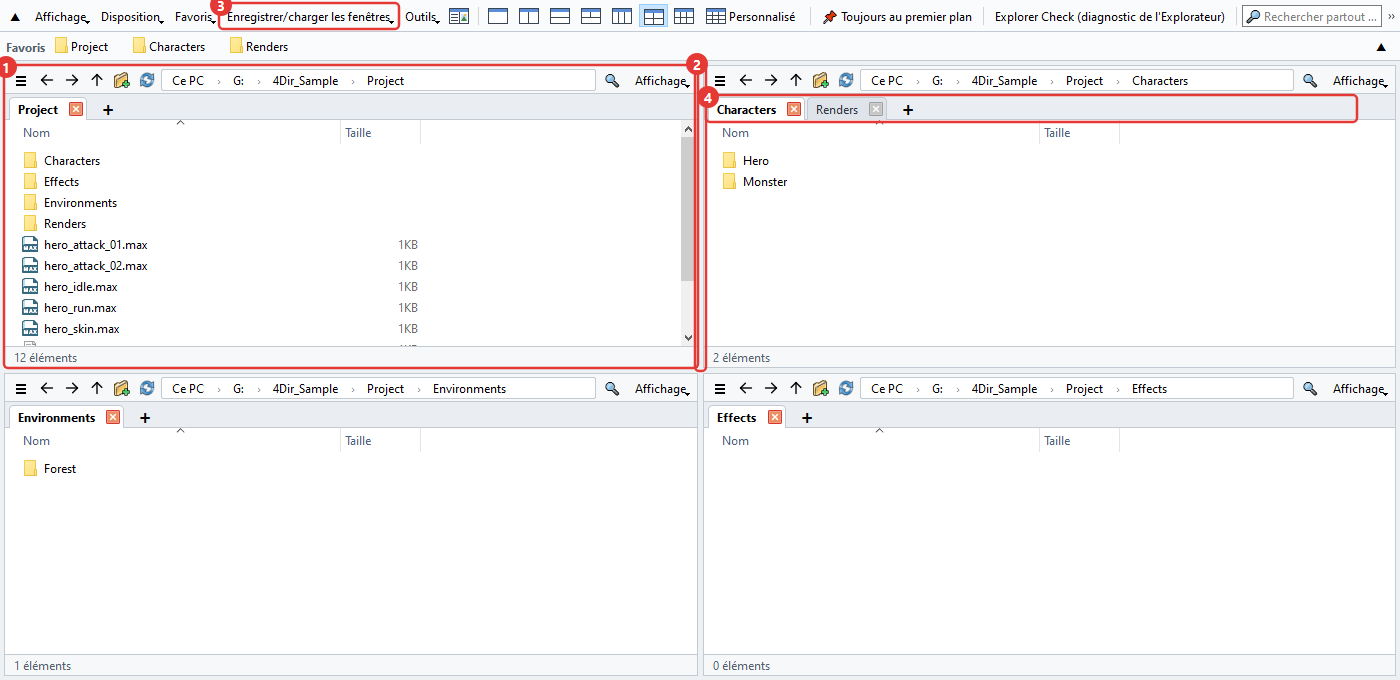Image resolution: width=1400 pixels, height=680 pixels.
Task: Collapse the toolbar with the top-left triangle
Action: tap(15, 17)
